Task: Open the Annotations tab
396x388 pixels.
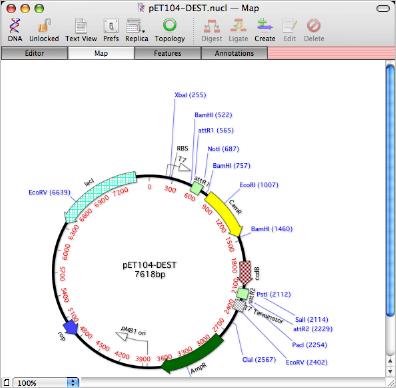Action: [234, 53]
